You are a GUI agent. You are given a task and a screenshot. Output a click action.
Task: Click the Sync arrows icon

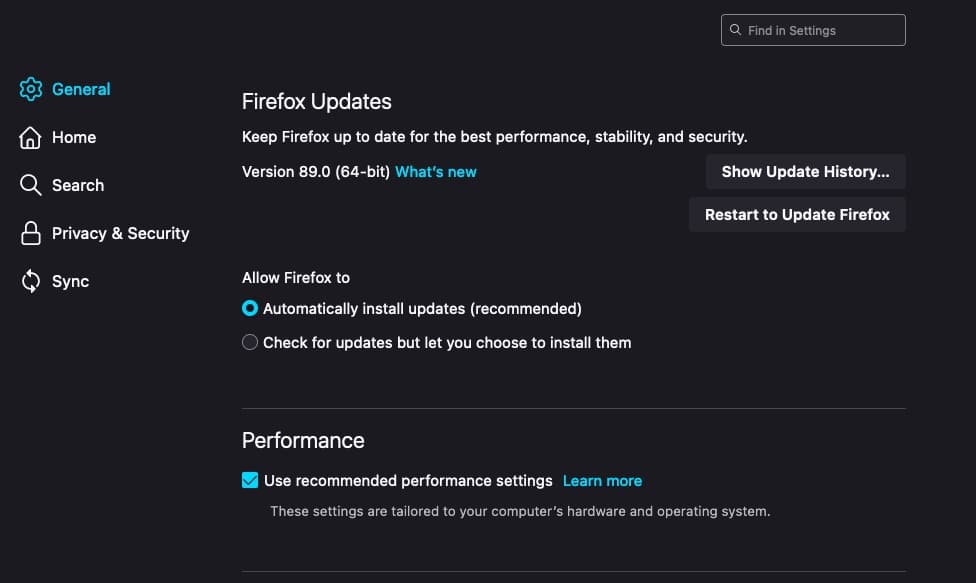click(31, 281)
